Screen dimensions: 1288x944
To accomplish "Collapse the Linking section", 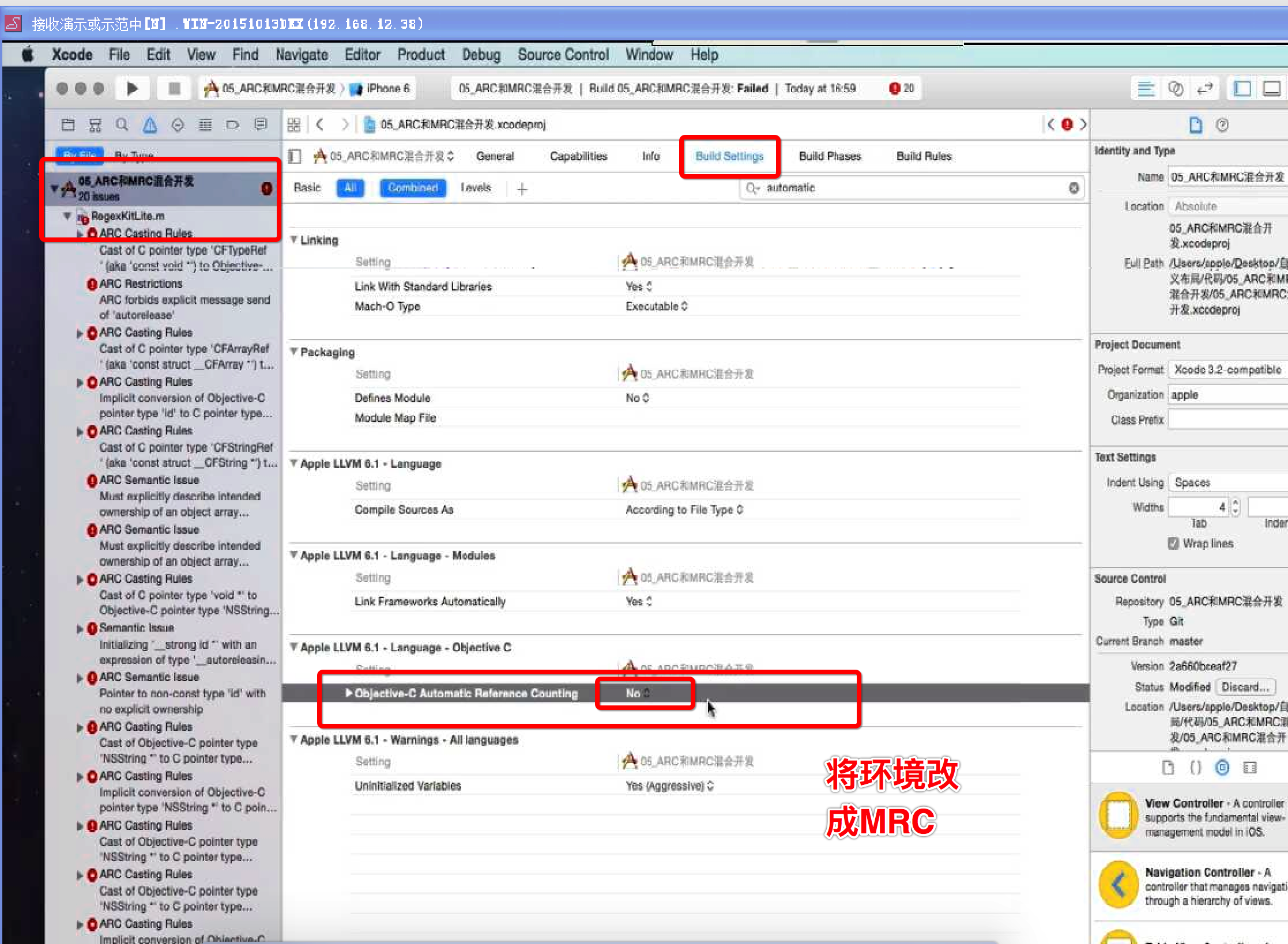I will coord(294,240).
